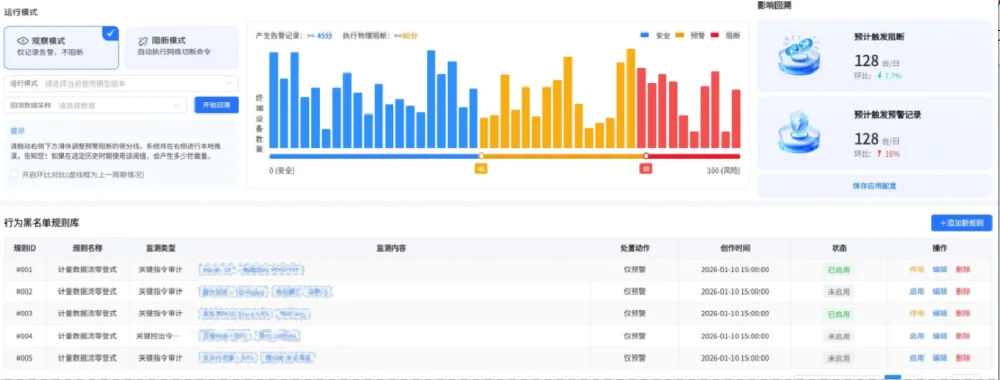Click 删除 for rule #002
Viewport: 1000px width, 380px height.
(x=962, y=291)
